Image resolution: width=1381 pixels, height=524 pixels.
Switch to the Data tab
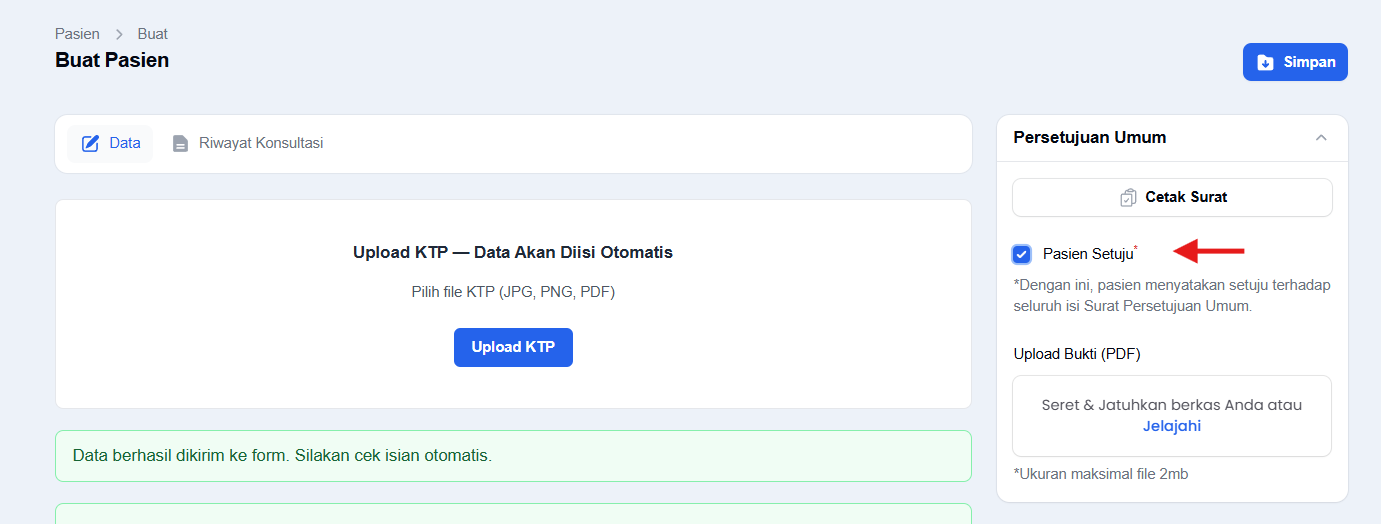click(x=110, y=143)
